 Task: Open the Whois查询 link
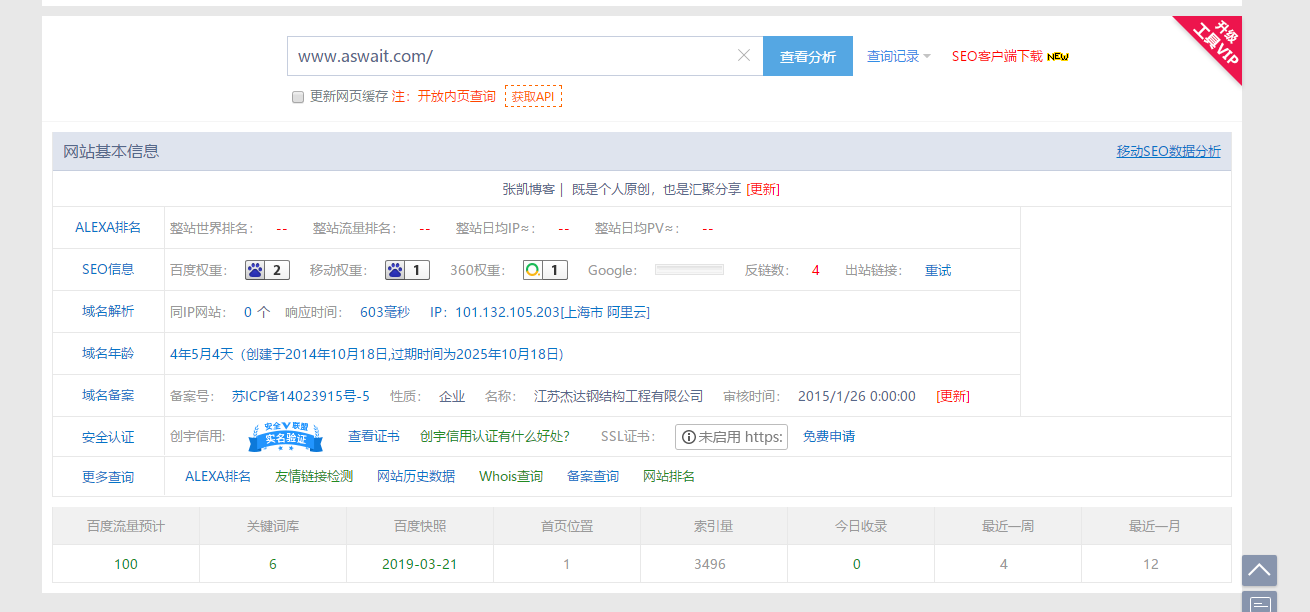point(510,477)
